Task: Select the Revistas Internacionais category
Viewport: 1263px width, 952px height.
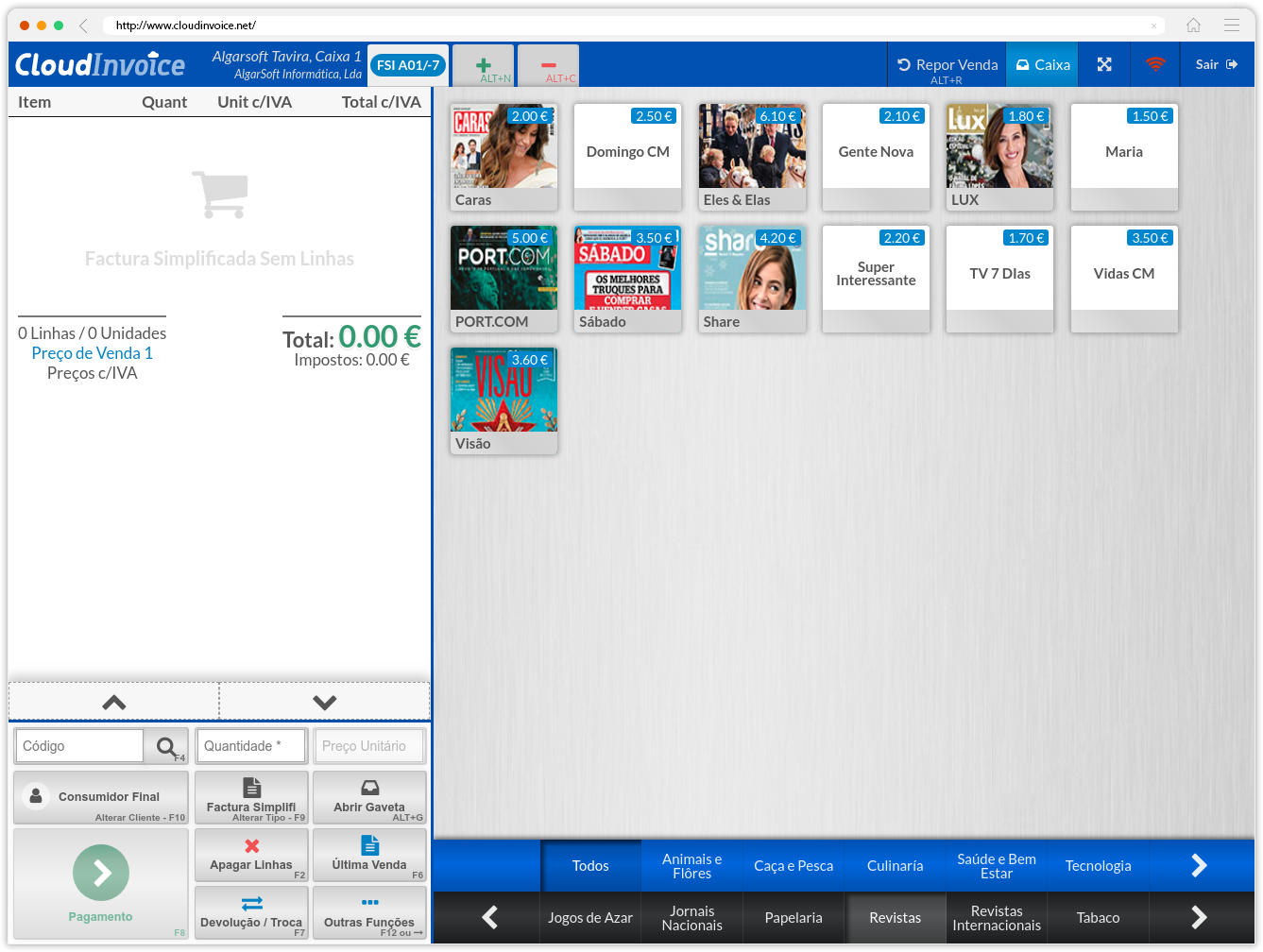Action: tap(997, 917)
